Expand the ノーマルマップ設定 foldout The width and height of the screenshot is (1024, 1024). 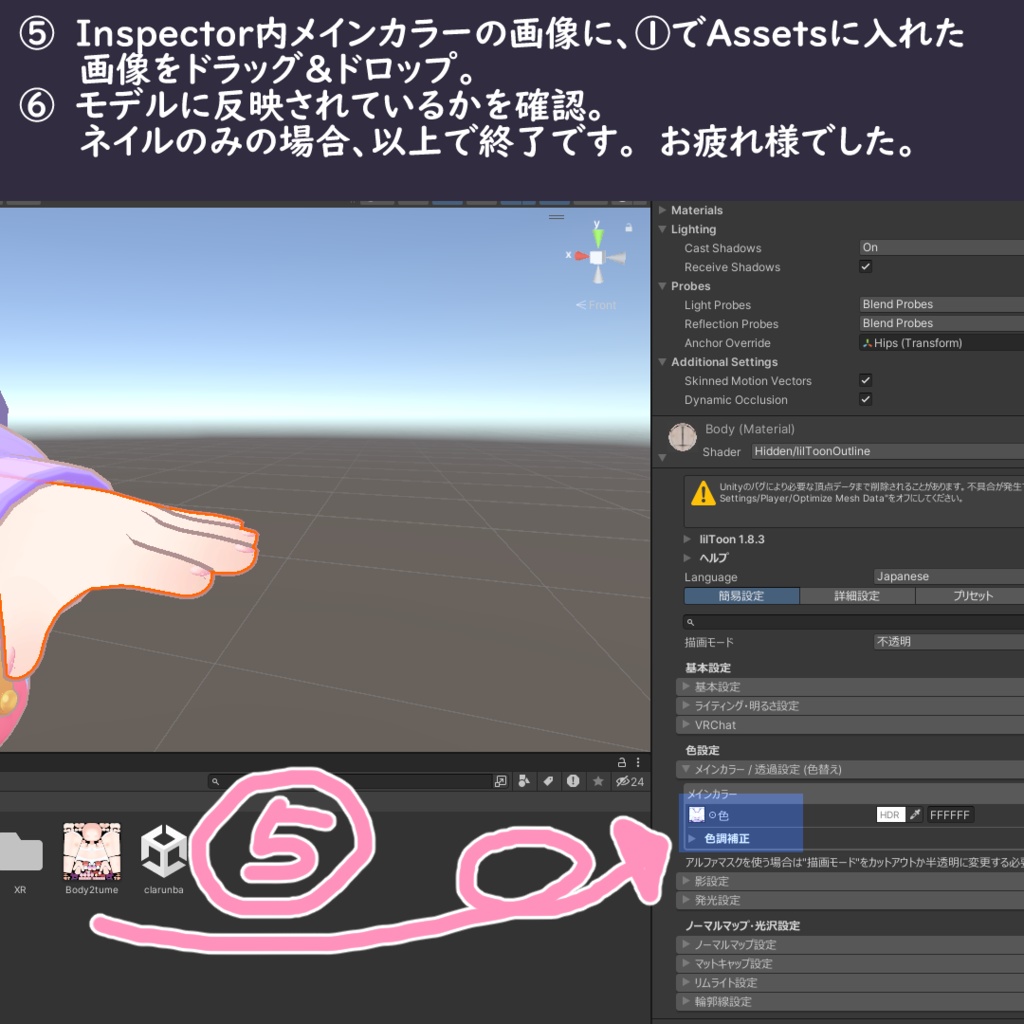[x=850, y=944]
